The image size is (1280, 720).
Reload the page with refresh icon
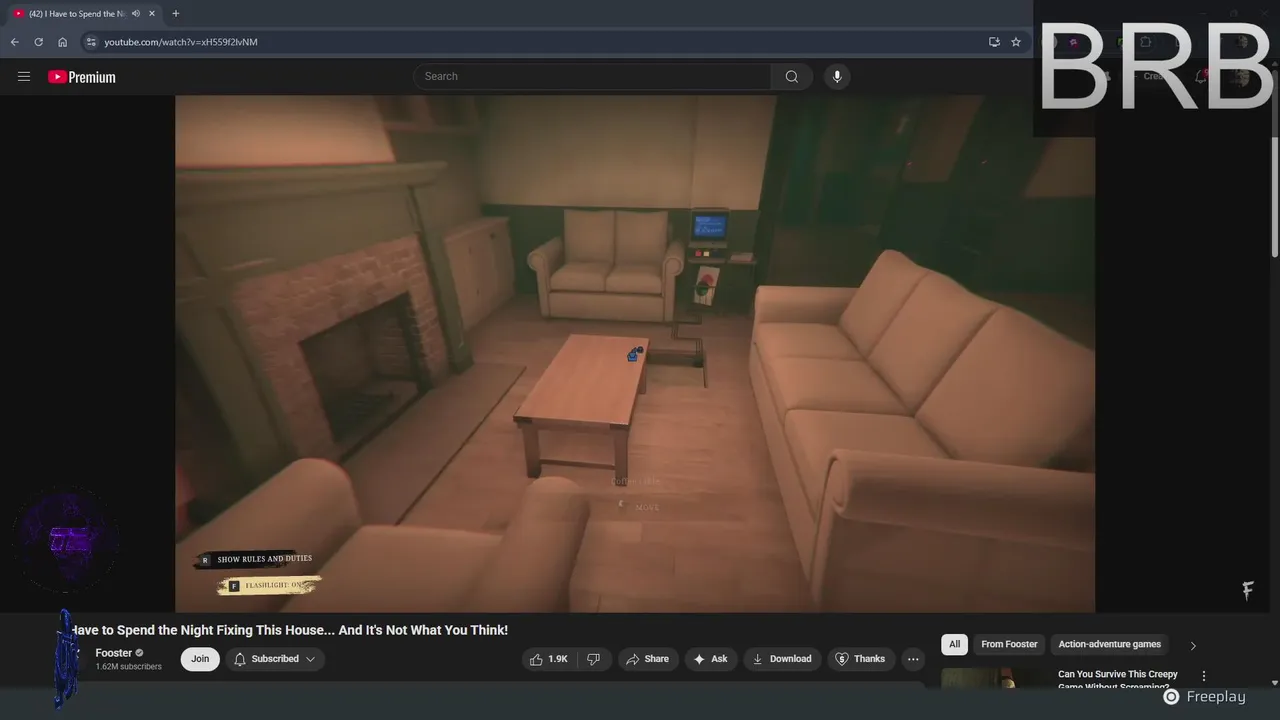point(38,42)
